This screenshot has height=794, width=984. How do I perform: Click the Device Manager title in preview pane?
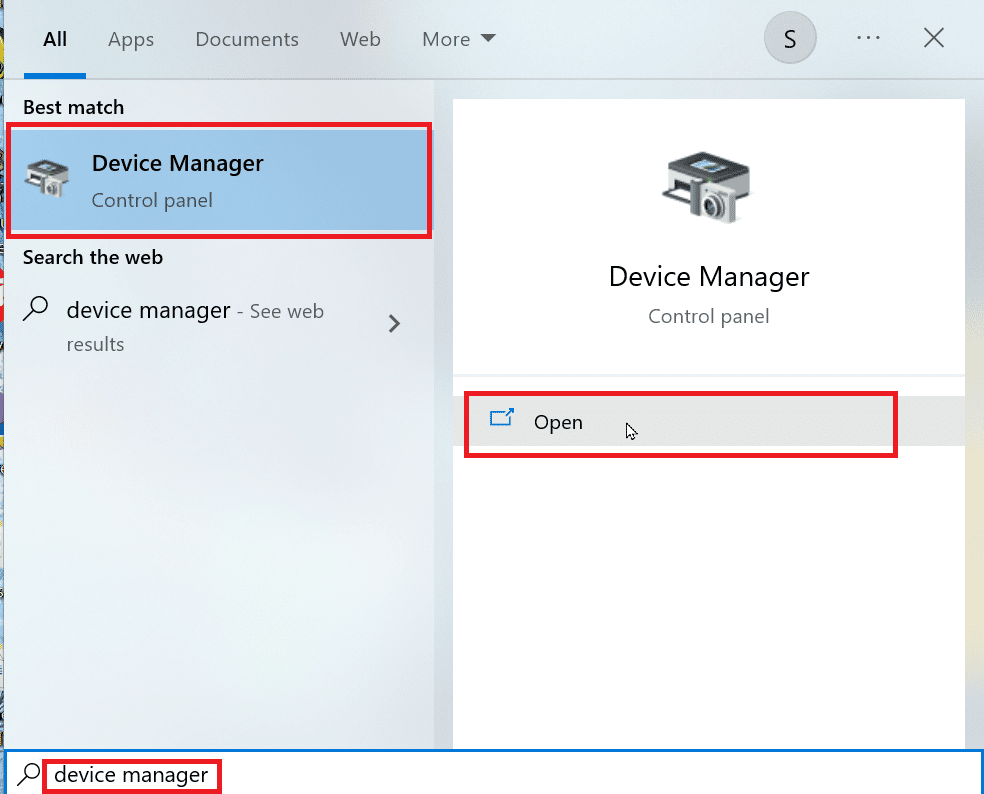[x=708, y=276]
